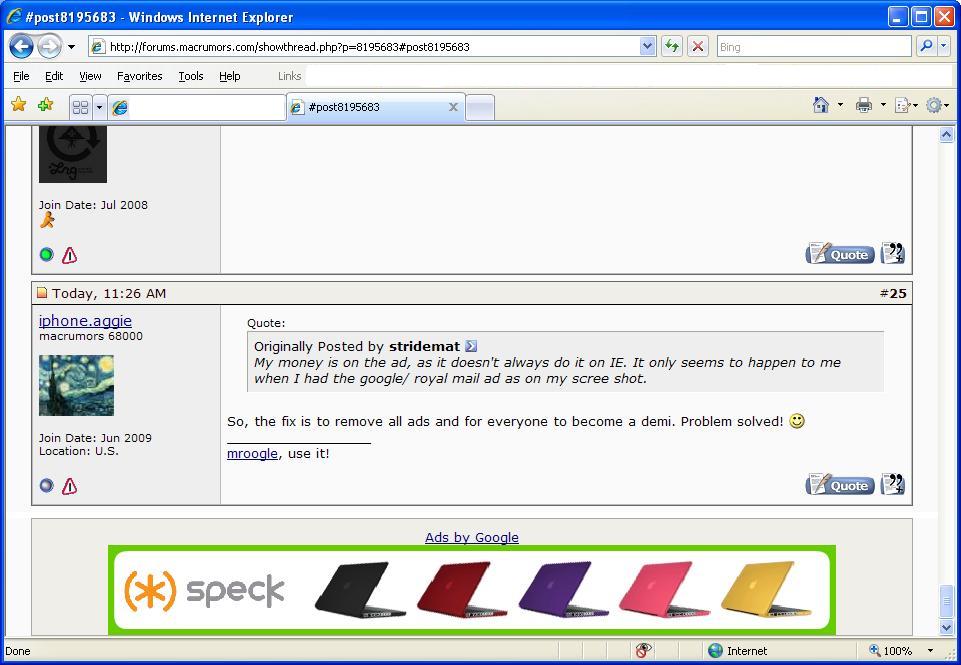
Task: Click the vertical scrollbar thumb
Action: pyautogui.click(x=946, y=602)
